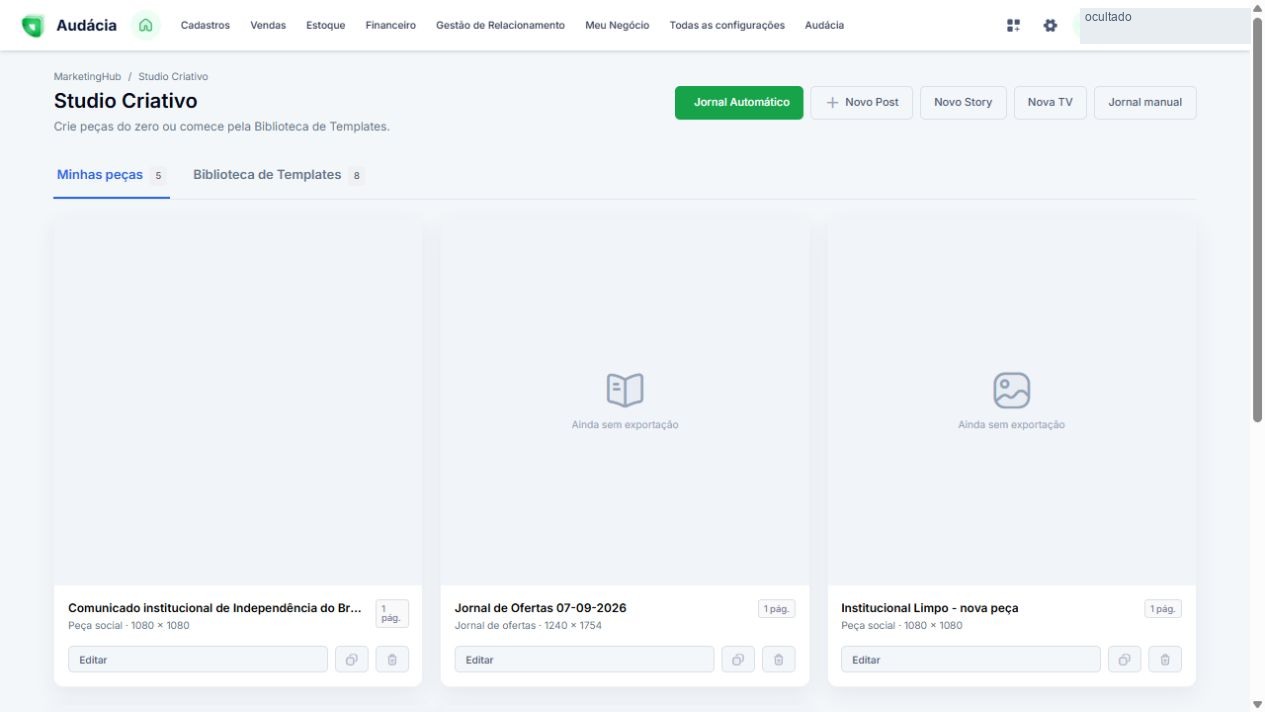Click the Audácia shield logo

click(x=33, y=26)
